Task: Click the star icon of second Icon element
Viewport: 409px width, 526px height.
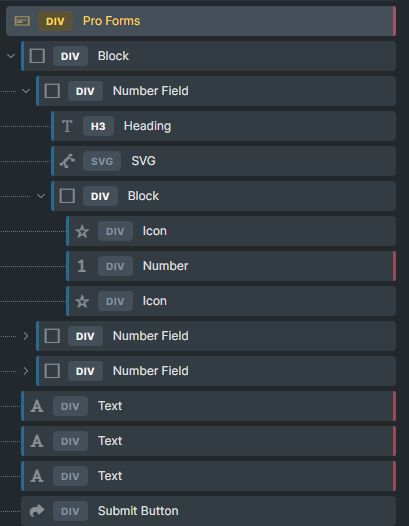Action: (x=82, y=301)
